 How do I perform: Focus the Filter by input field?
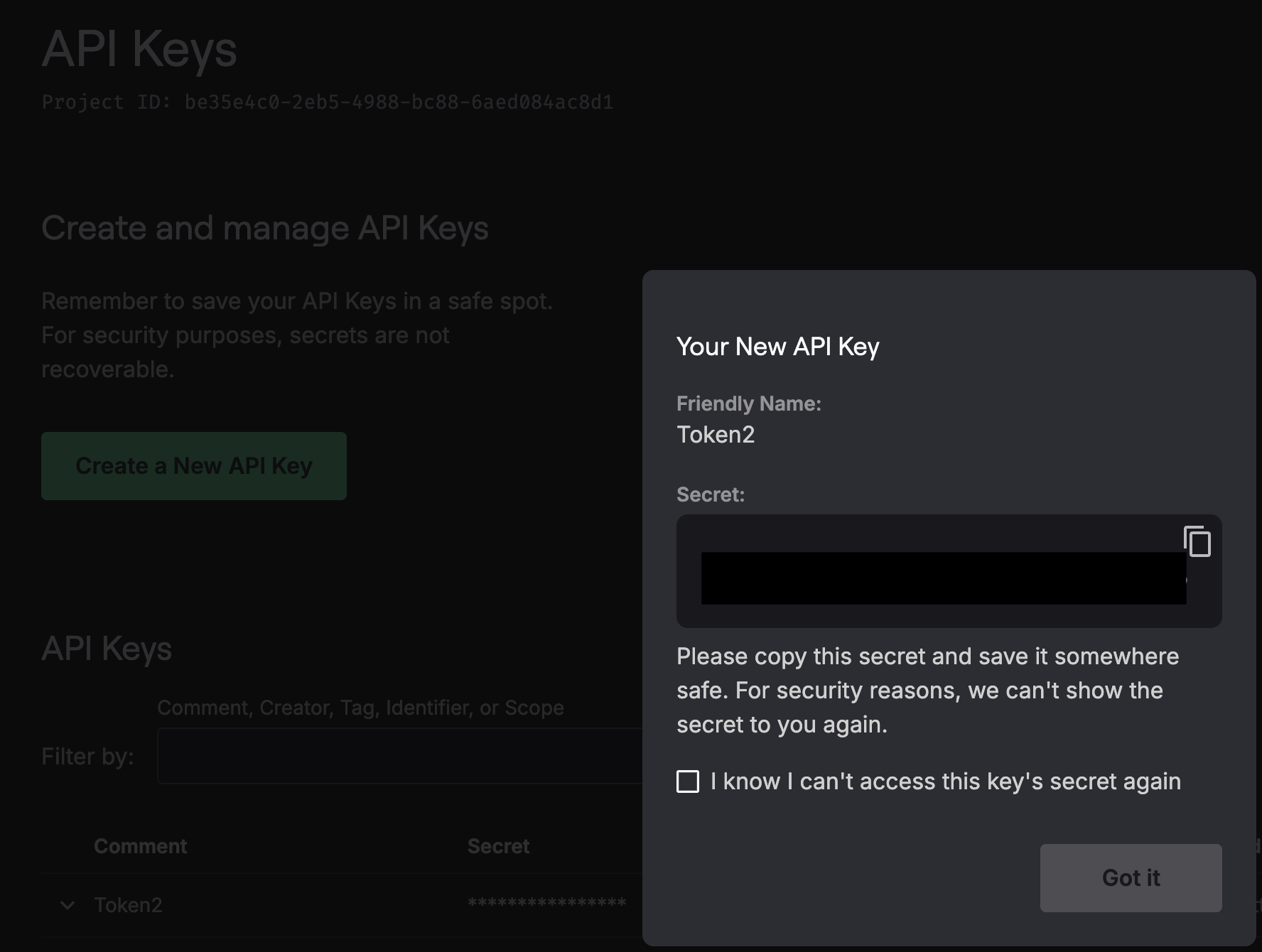(399, 756)
